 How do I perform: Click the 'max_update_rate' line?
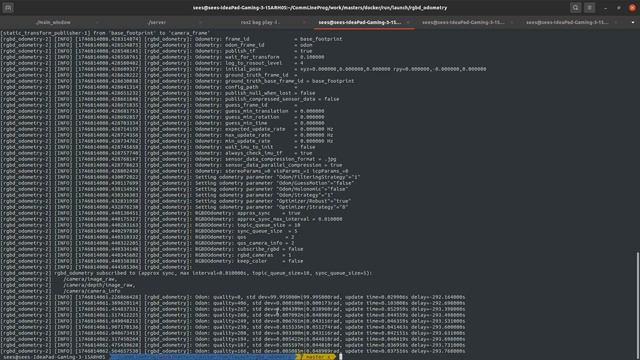click(167, 135)
